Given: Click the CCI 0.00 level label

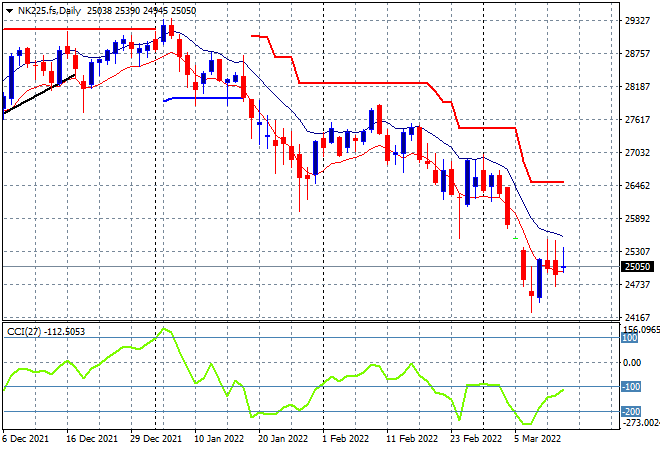Looking at the screenshot, I should pyautogui.click(x=631, y=362).
